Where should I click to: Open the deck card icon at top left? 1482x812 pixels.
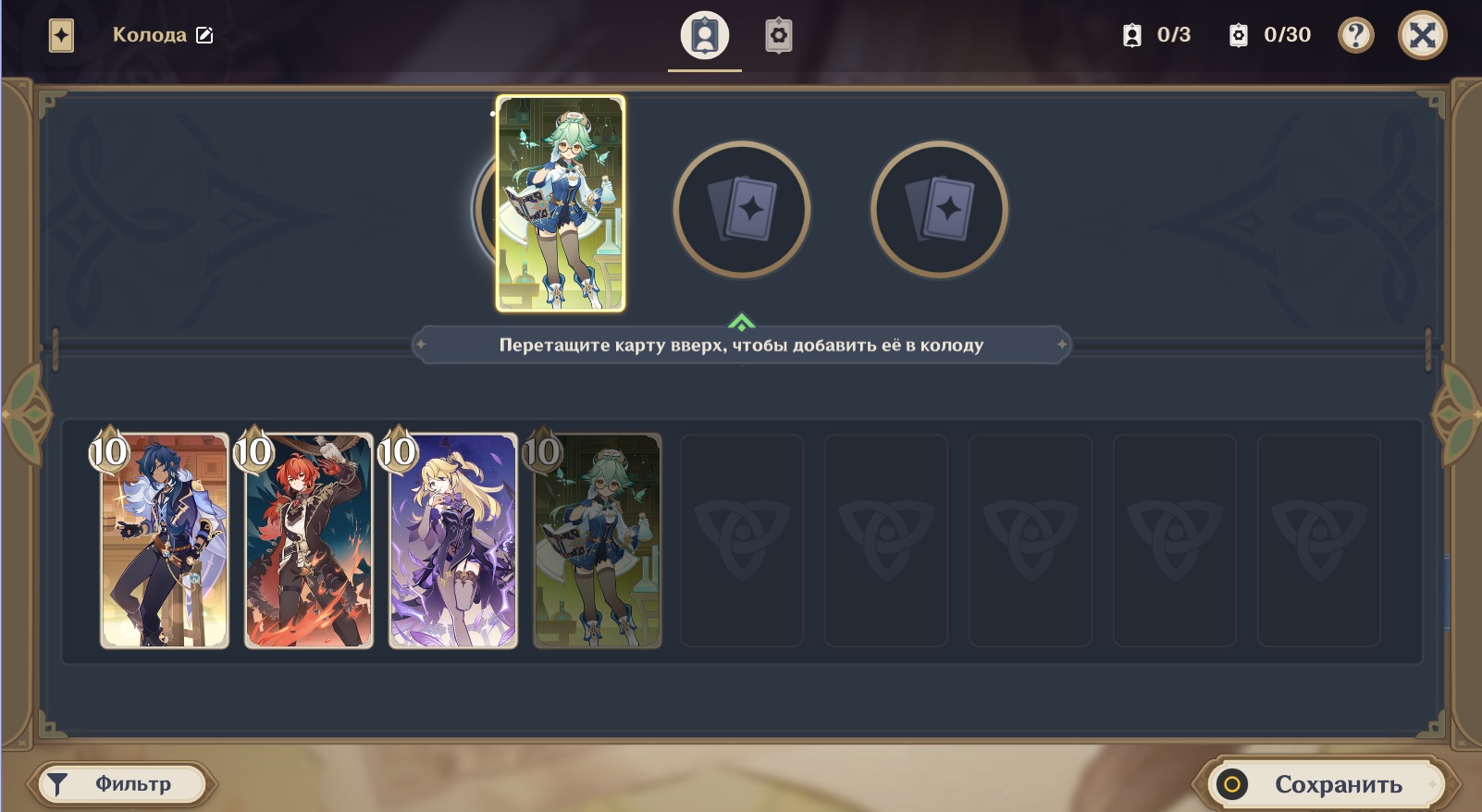(x=61, y=36)
